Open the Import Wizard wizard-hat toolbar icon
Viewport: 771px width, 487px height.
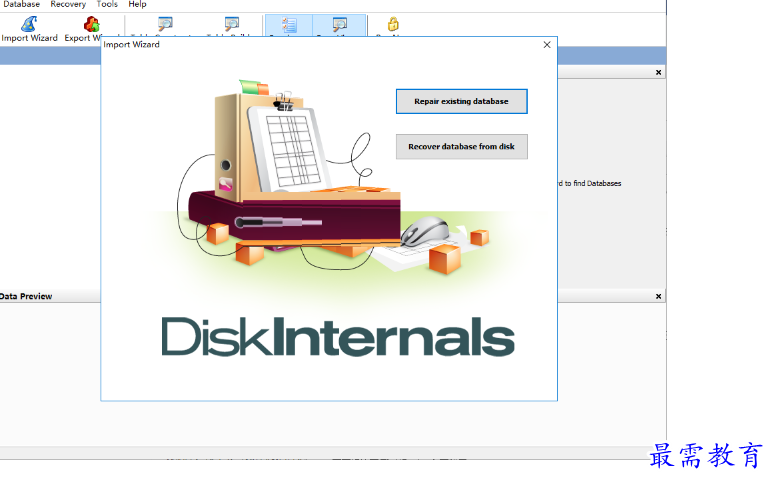coord(29,24)
